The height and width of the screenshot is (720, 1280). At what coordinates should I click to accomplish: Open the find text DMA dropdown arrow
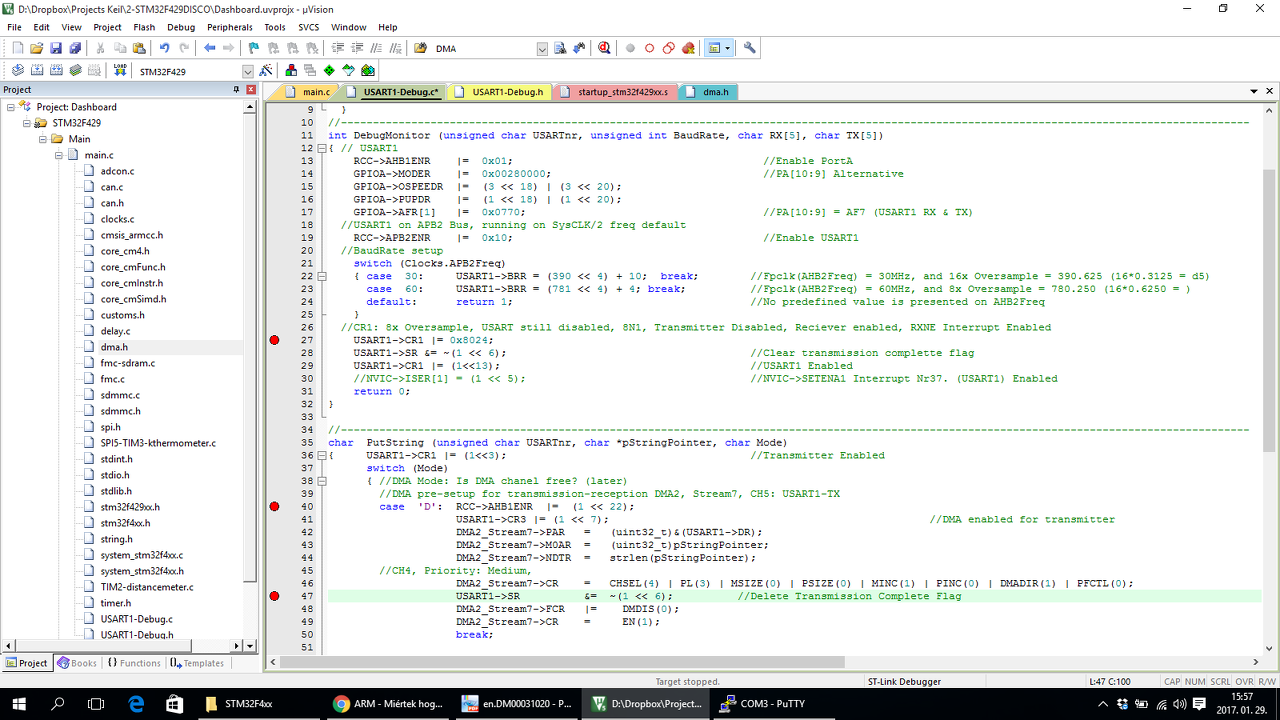(542, 49)
